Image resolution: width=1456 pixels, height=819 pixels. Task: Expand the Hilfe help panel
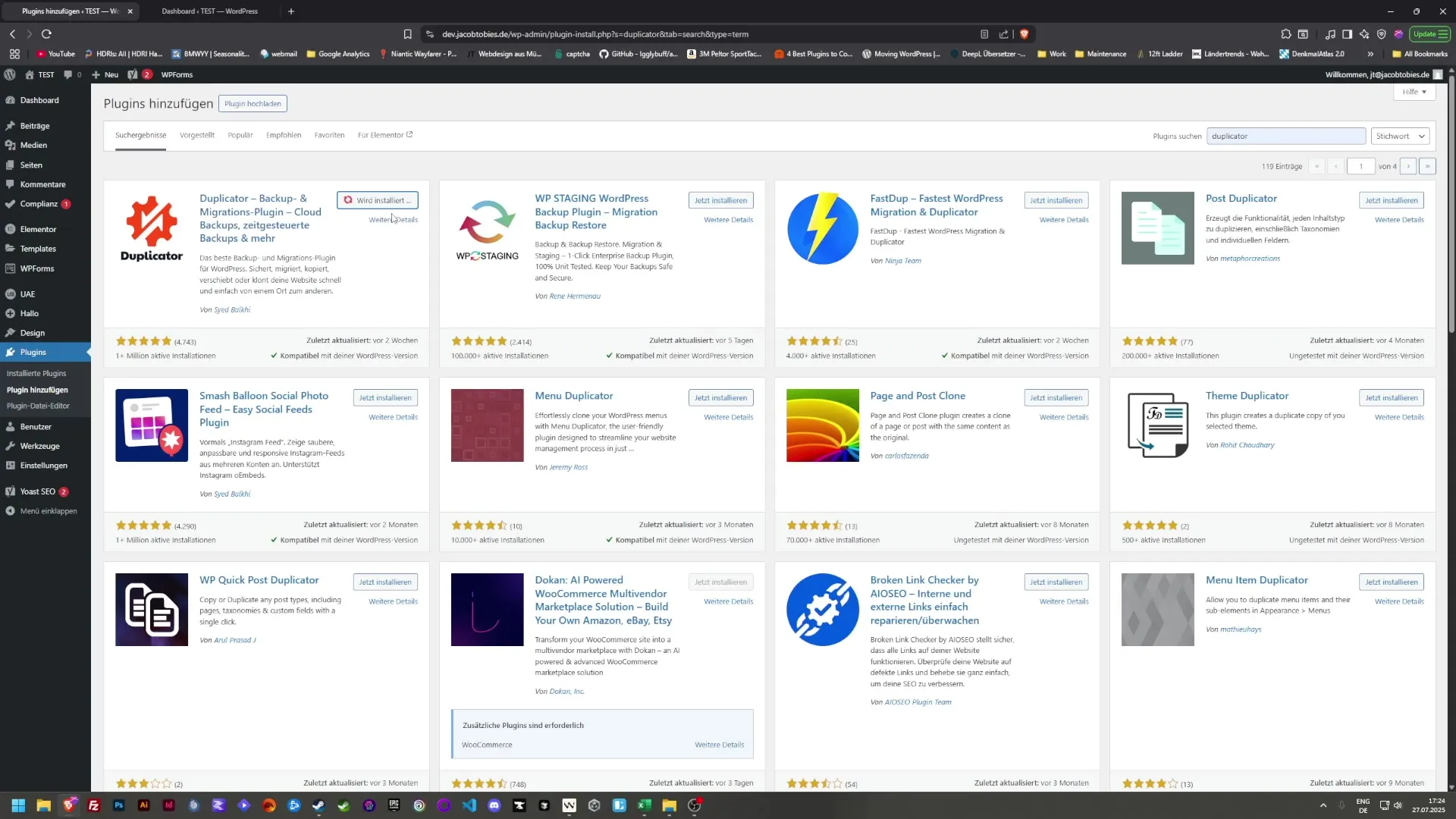pyautogui.click(x=1414, y=92)
